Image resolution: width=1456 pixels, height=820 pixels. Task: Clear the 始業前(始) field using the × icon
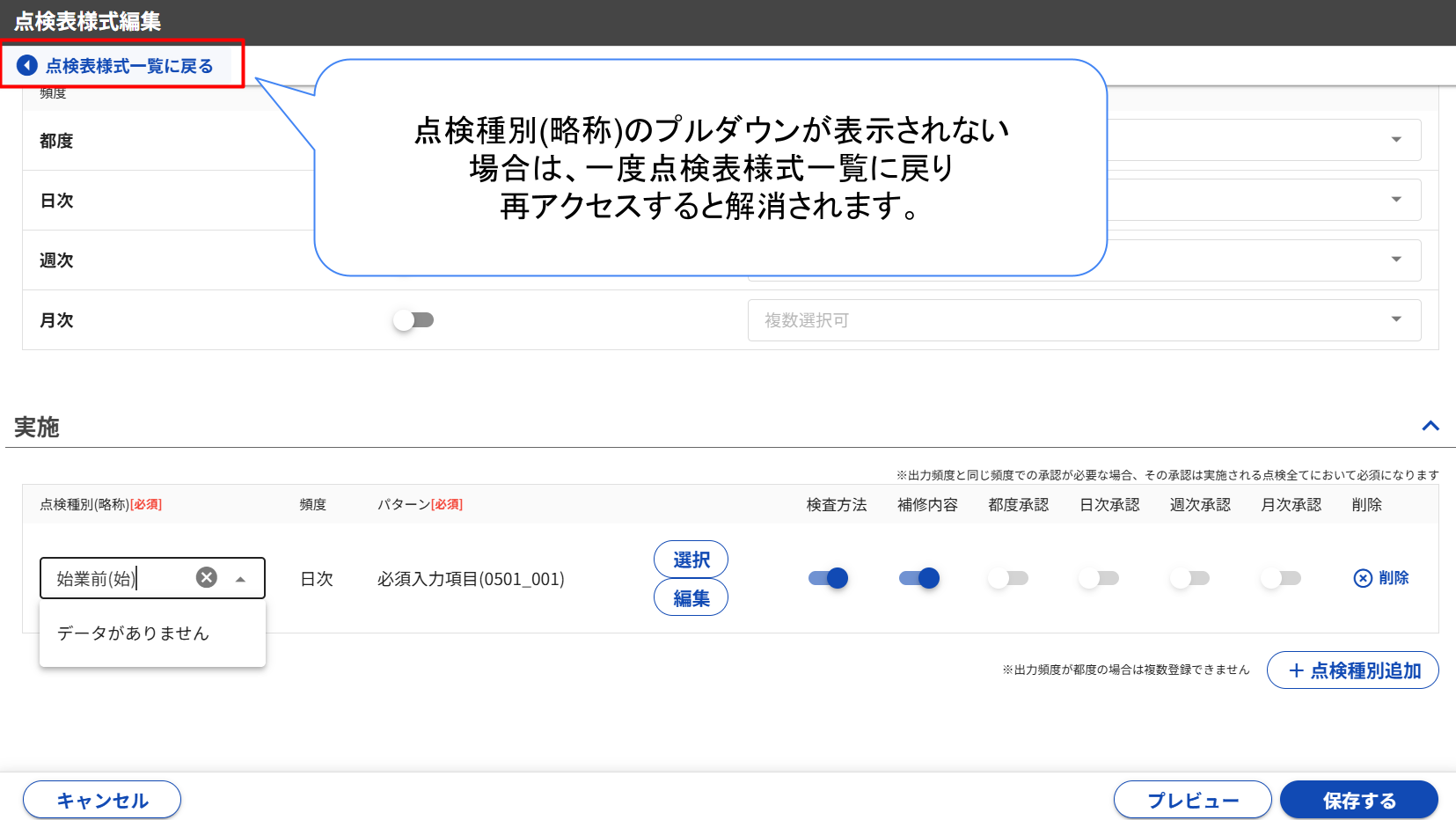point(205,577)
